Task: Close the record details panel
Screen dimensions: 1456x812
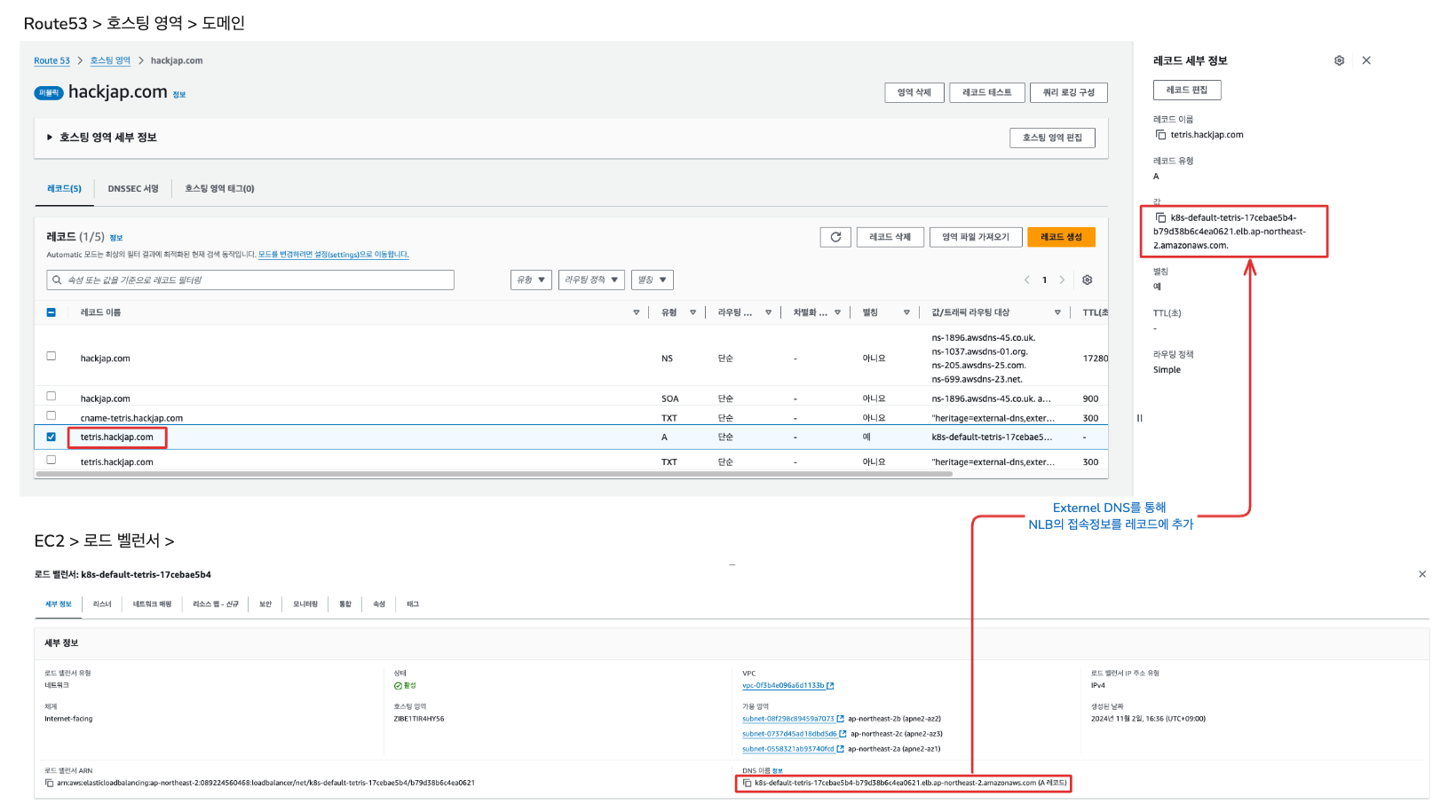Action: point(1366,60)
